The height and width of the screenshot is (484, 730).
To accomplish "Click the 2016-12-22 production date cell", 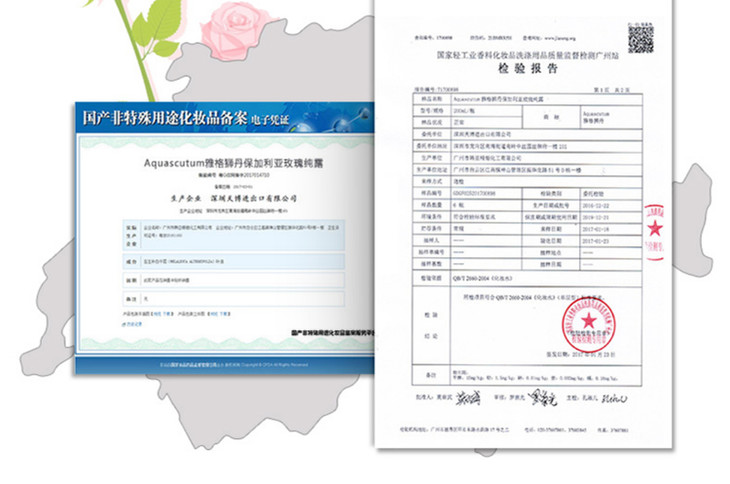I will pos(611,205).
